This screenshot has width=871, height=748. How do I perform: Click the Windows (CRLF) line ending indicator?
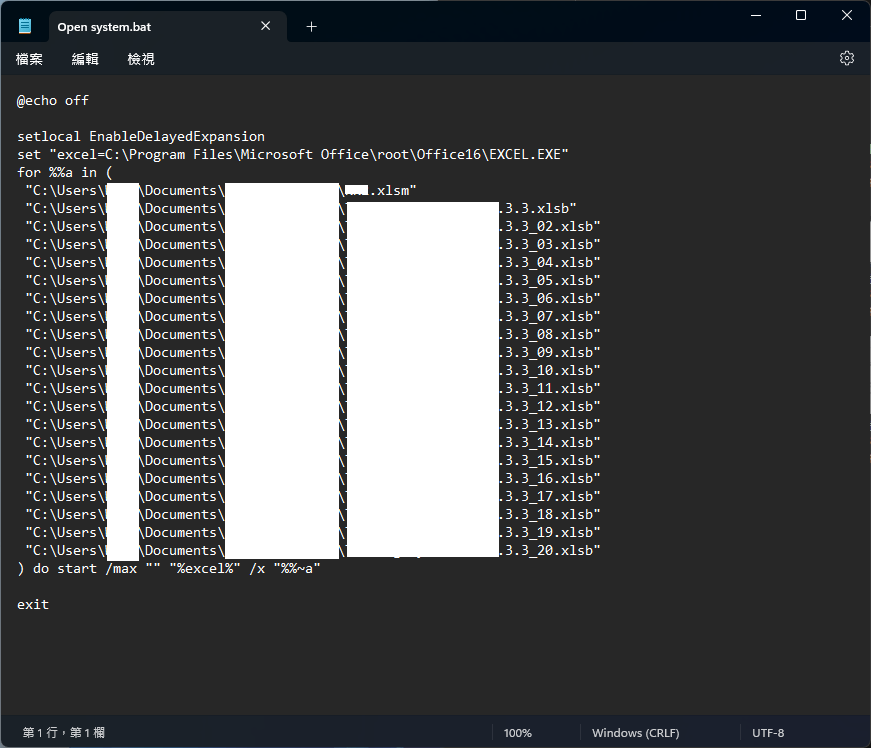(x=635, y=733)
